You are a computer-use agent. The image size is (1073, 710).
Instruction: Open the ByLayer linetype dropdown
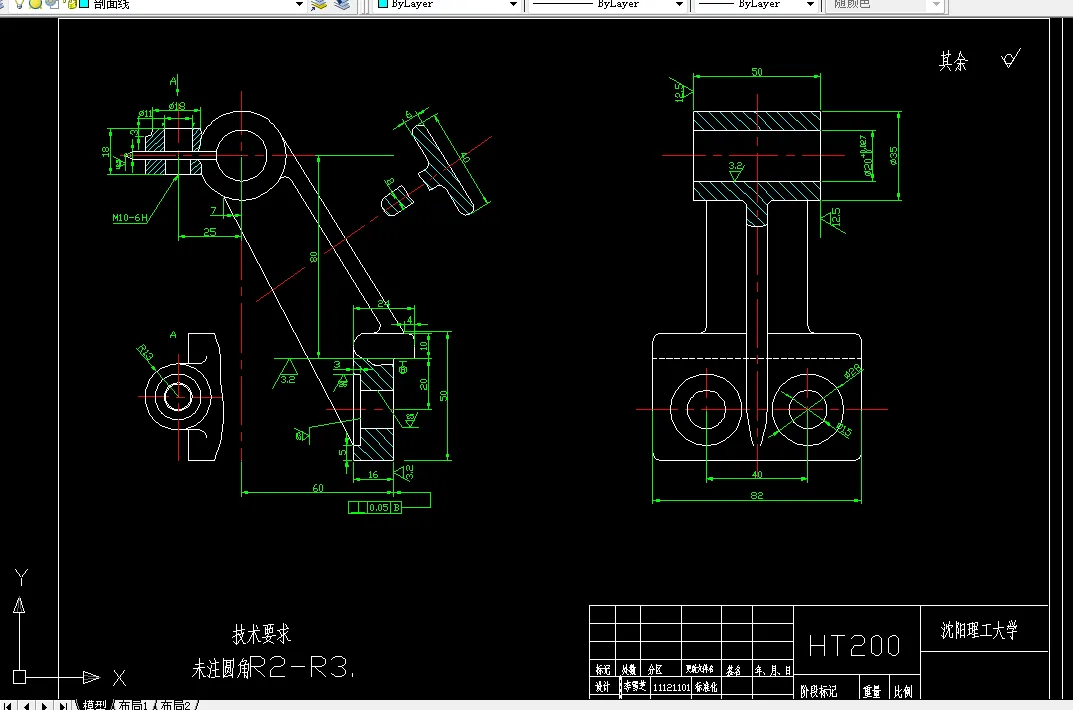click(679, 4)
